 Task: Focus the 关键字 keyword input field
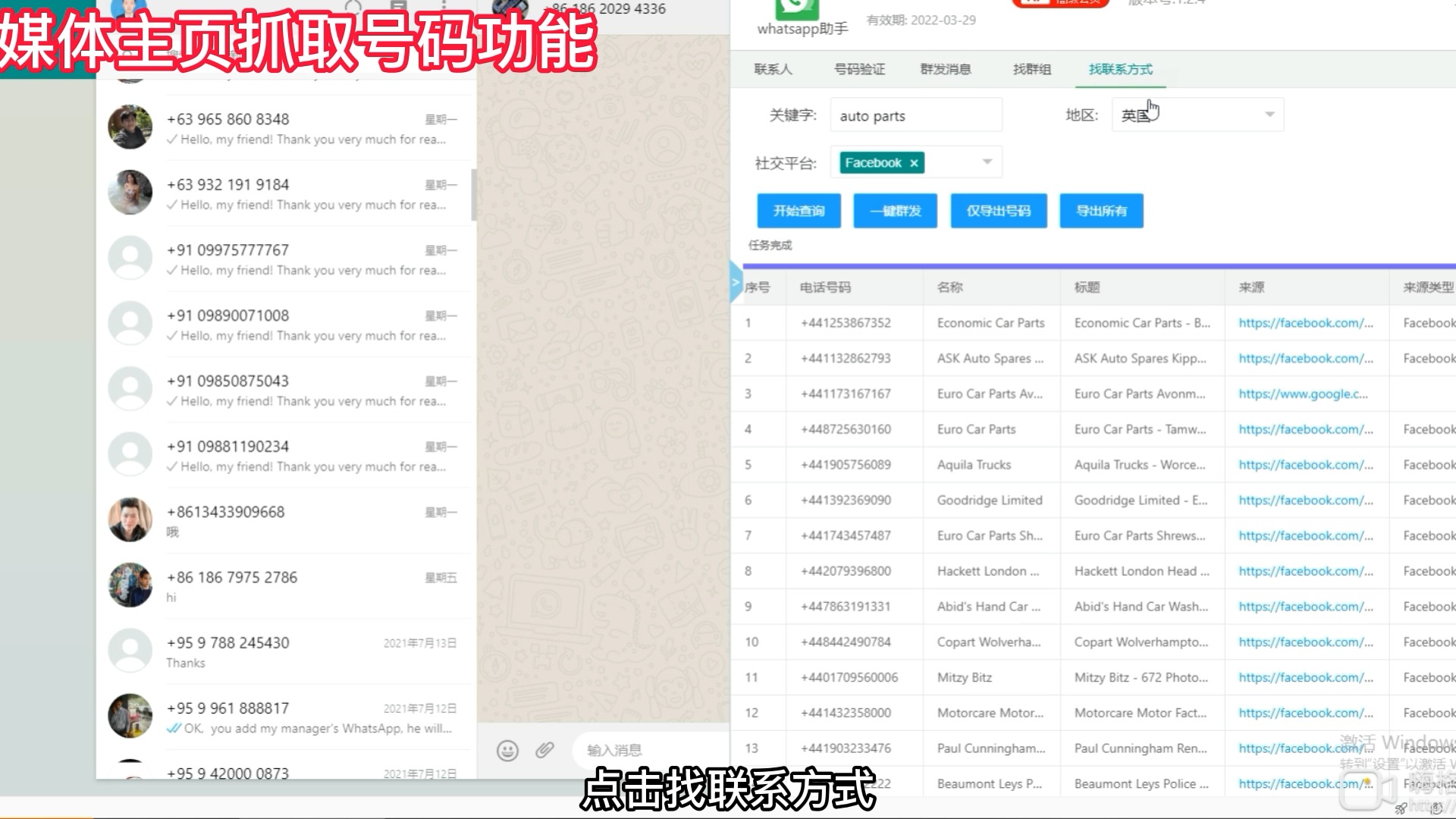[916, 115]
